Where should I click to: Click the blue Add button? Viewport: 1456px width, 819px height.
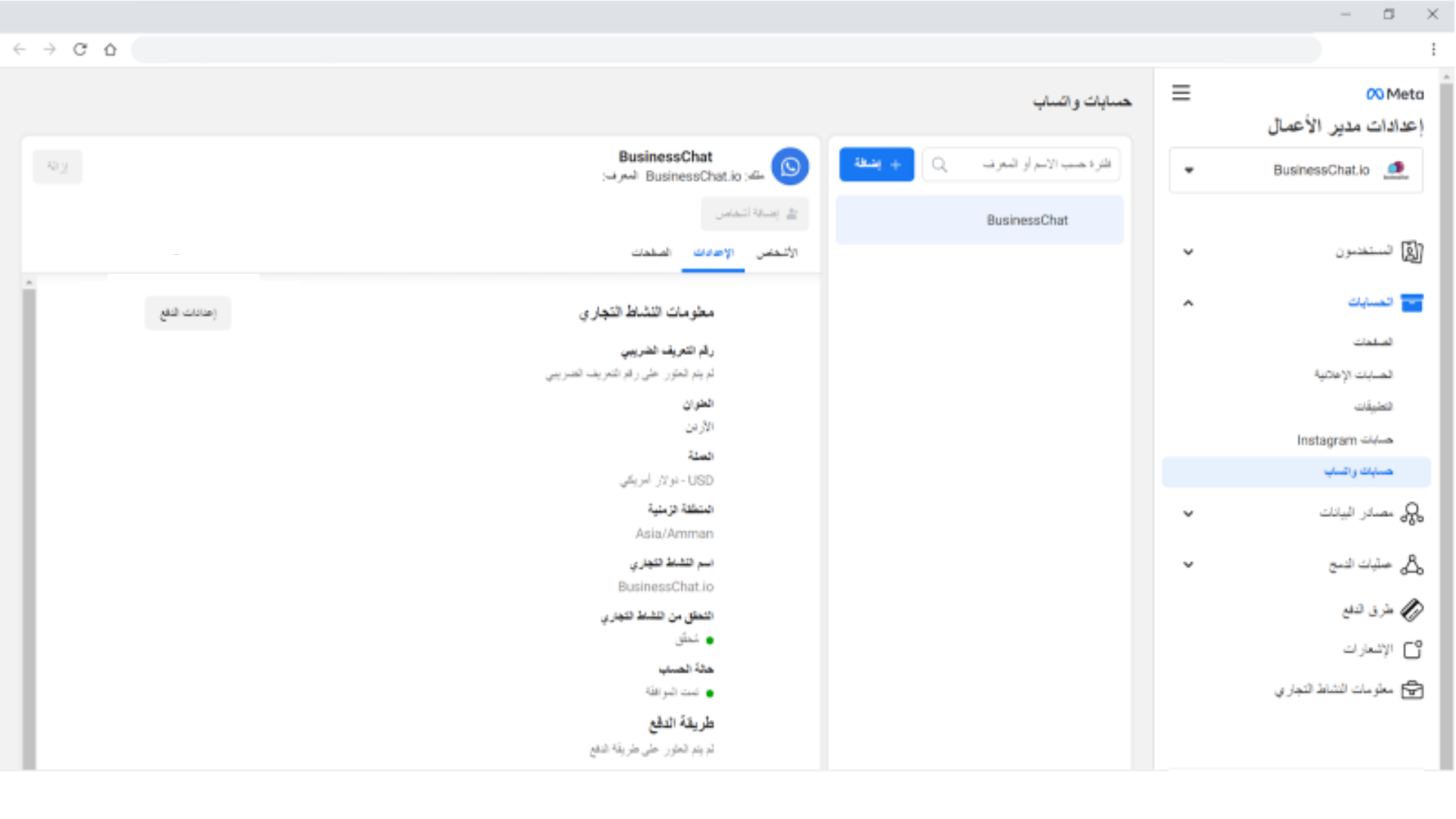876,165
